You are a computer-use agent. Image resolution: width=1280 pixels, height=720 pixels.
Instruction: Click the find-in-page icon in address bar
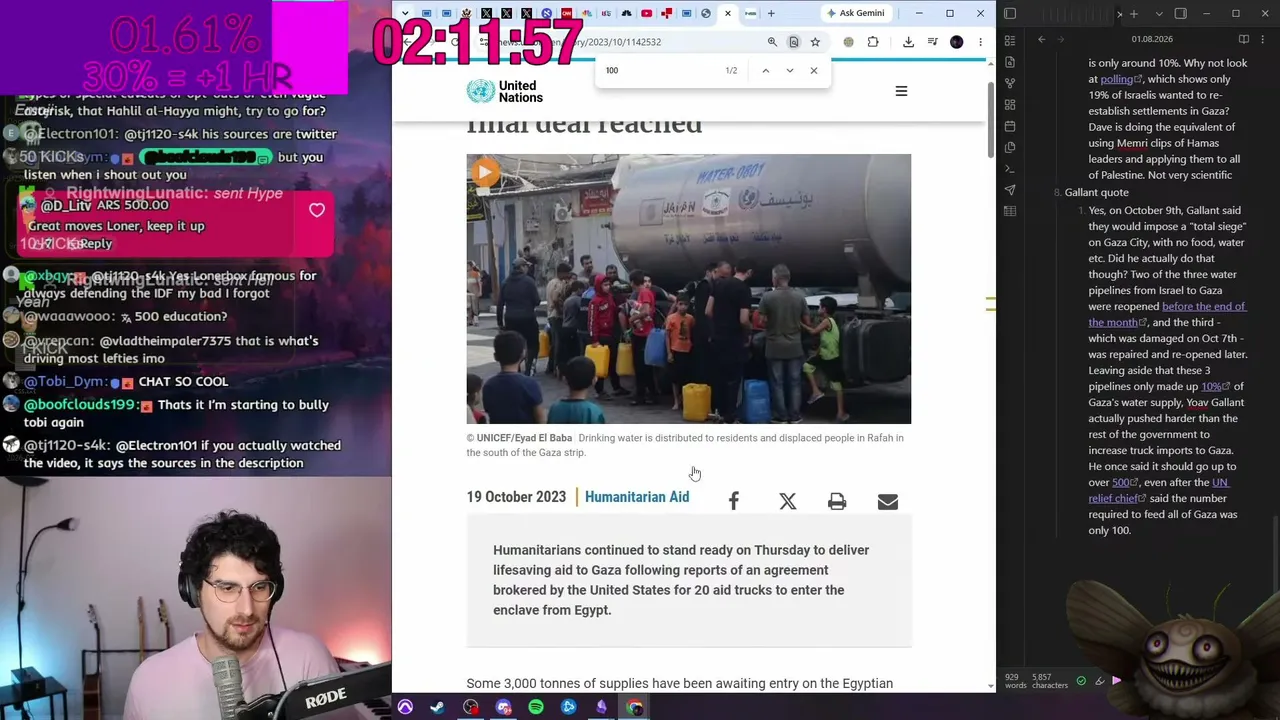pyautogui.click(x=793, y=42)
